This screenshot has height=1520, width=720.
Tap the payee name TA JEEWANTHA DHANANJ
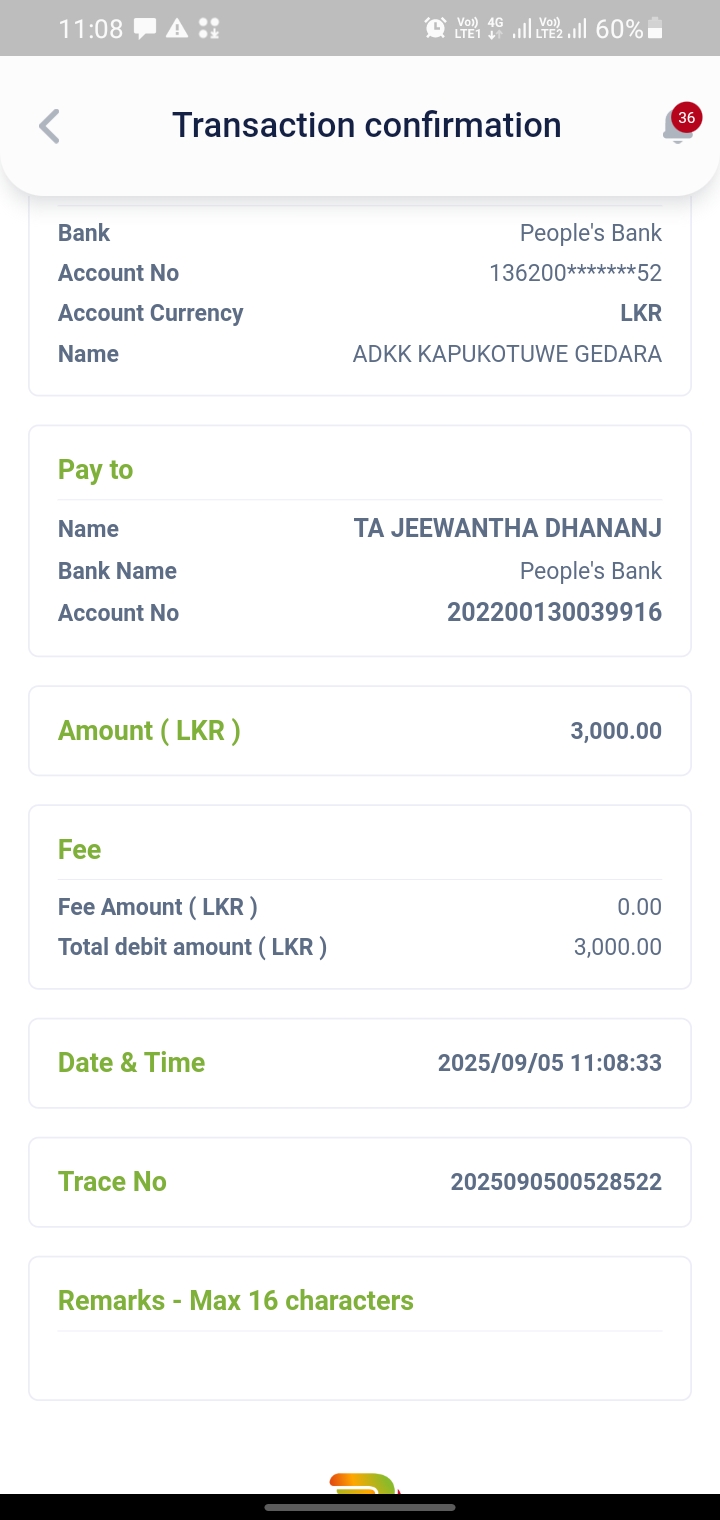pyautogui.click(x=507, y=529)
